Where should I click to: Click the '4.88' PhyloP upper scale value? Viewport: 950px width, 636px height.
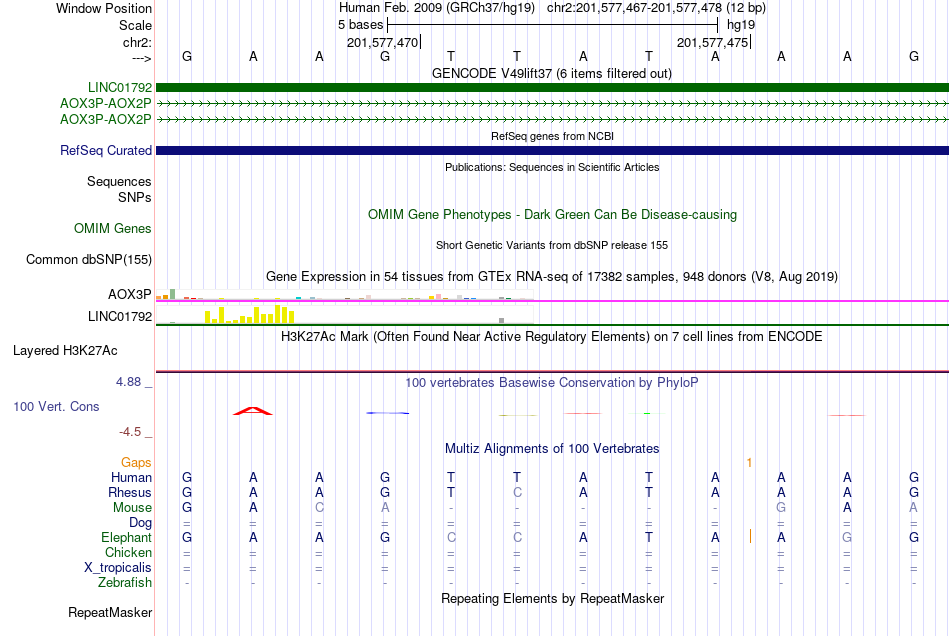128,382
